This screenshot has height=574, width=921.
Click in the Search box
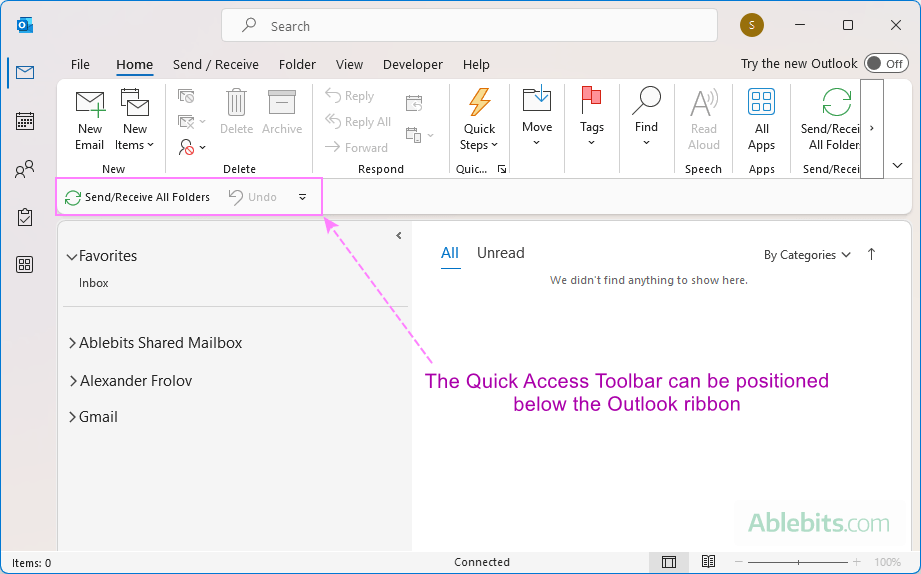coord(469,26)
